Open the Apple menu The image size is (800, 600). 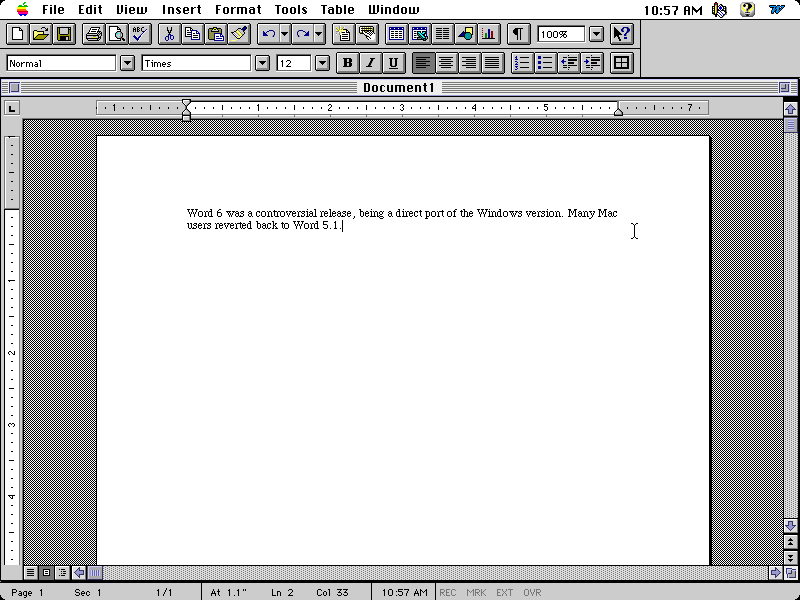point(22,9)
